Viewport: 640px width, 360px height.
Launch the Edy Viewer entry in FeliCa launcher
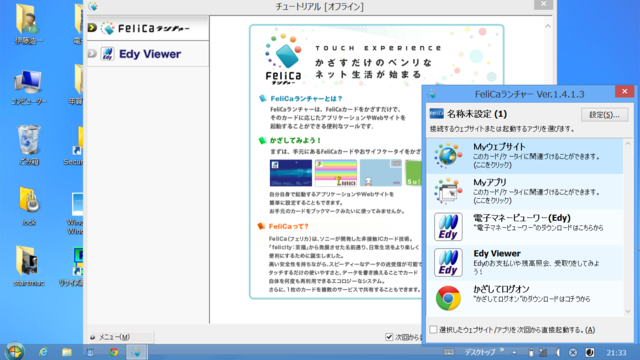(524, 262)
